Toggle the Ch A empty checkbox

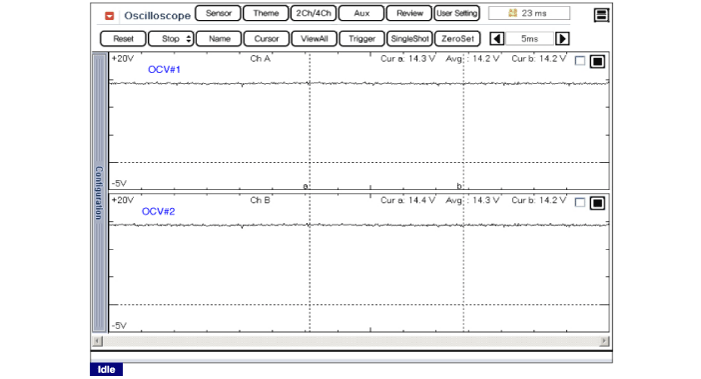pyautogui.click(x=580, y=61)
